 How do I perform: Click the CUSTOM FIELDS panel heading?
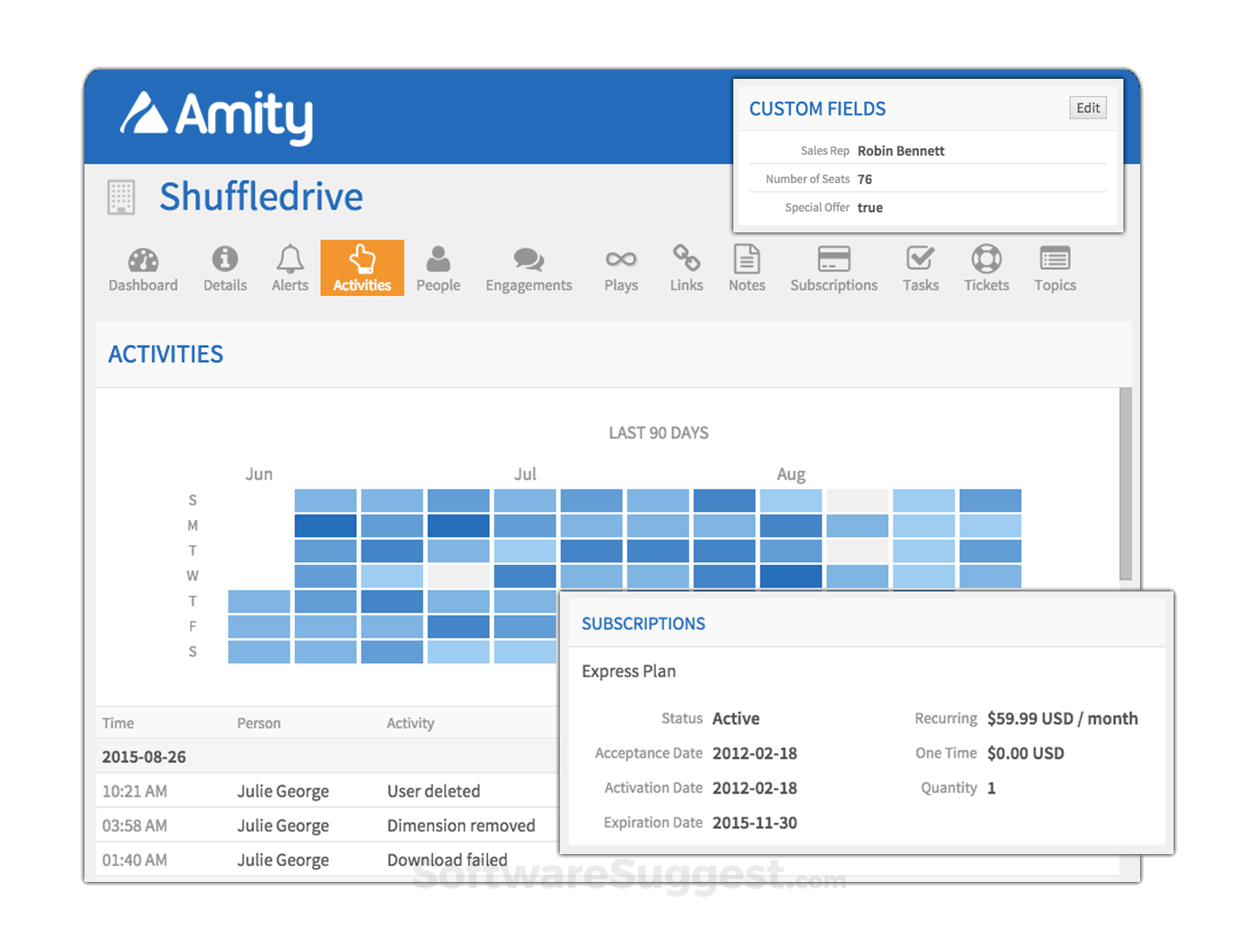point(817,109)
